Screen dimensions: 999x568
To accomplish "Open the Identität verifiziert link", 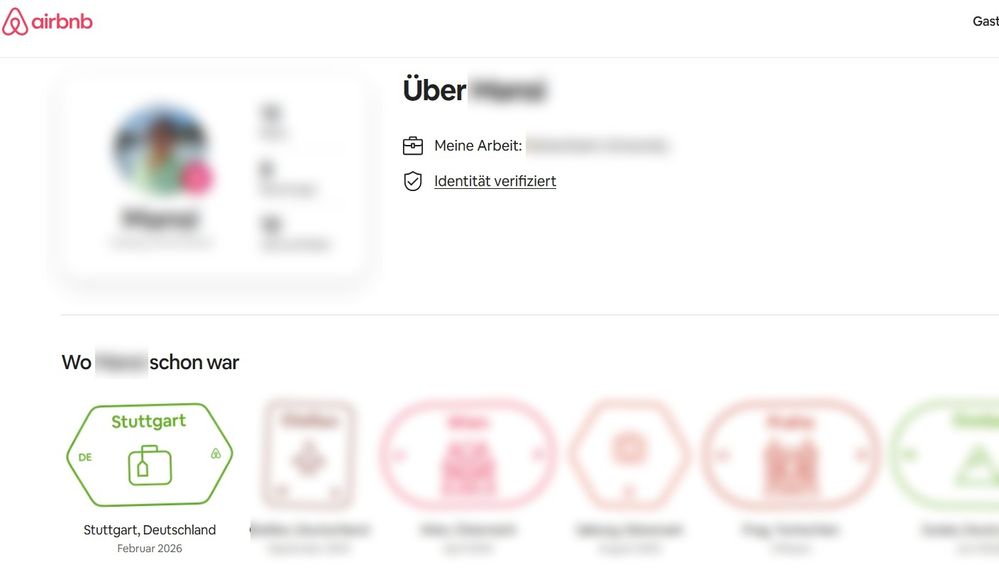I will point(495,181).
